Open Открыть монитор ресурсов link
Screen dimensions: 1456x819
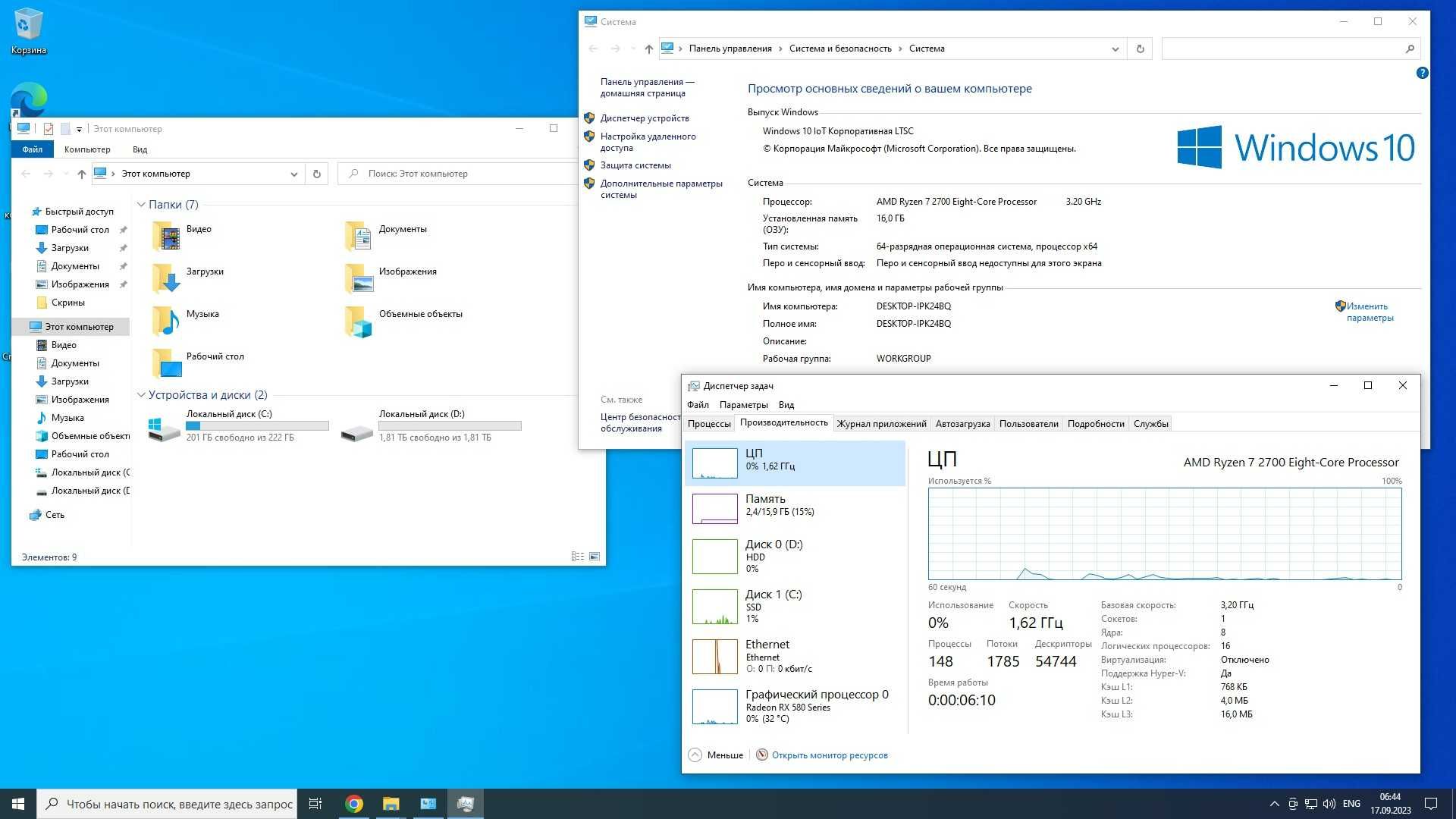(830, 755)
